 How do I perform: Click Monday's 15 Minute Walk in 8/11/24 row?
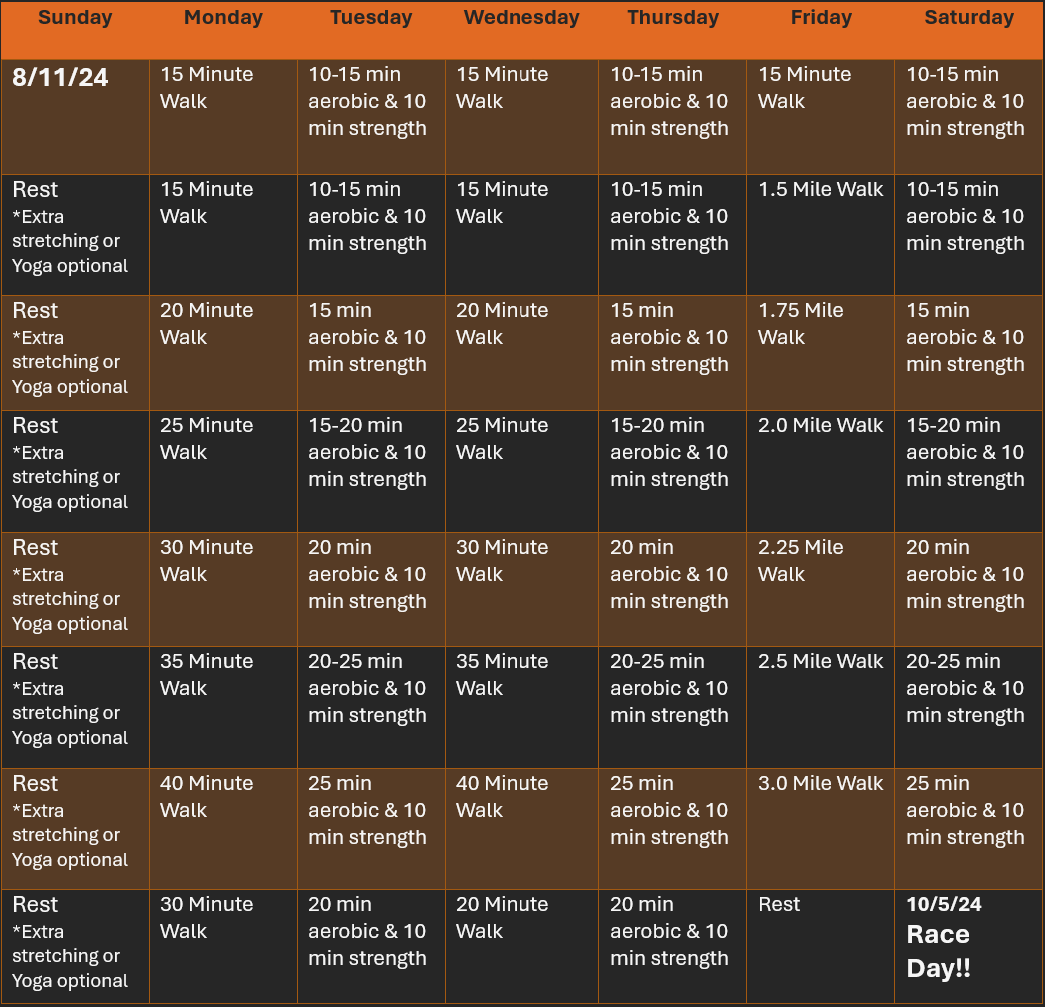point(223,117)
